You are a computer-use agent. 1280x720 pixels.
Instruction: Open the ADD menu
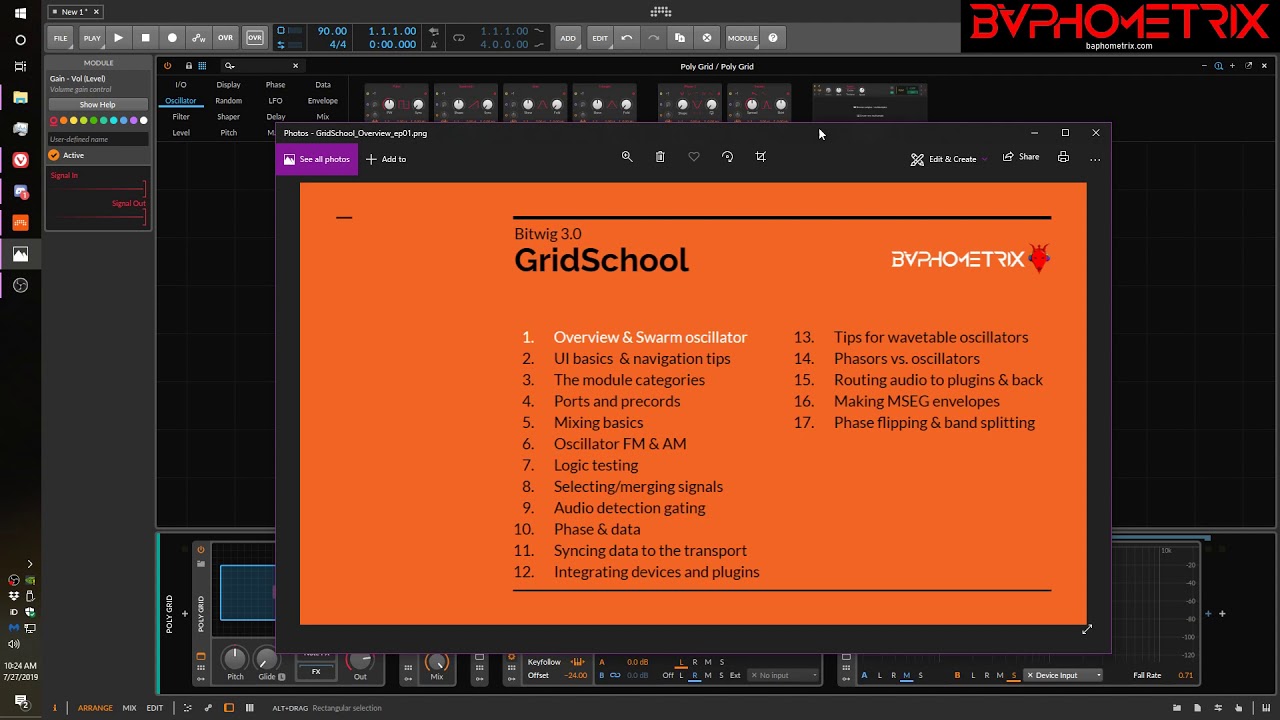(x=568, y=38)
